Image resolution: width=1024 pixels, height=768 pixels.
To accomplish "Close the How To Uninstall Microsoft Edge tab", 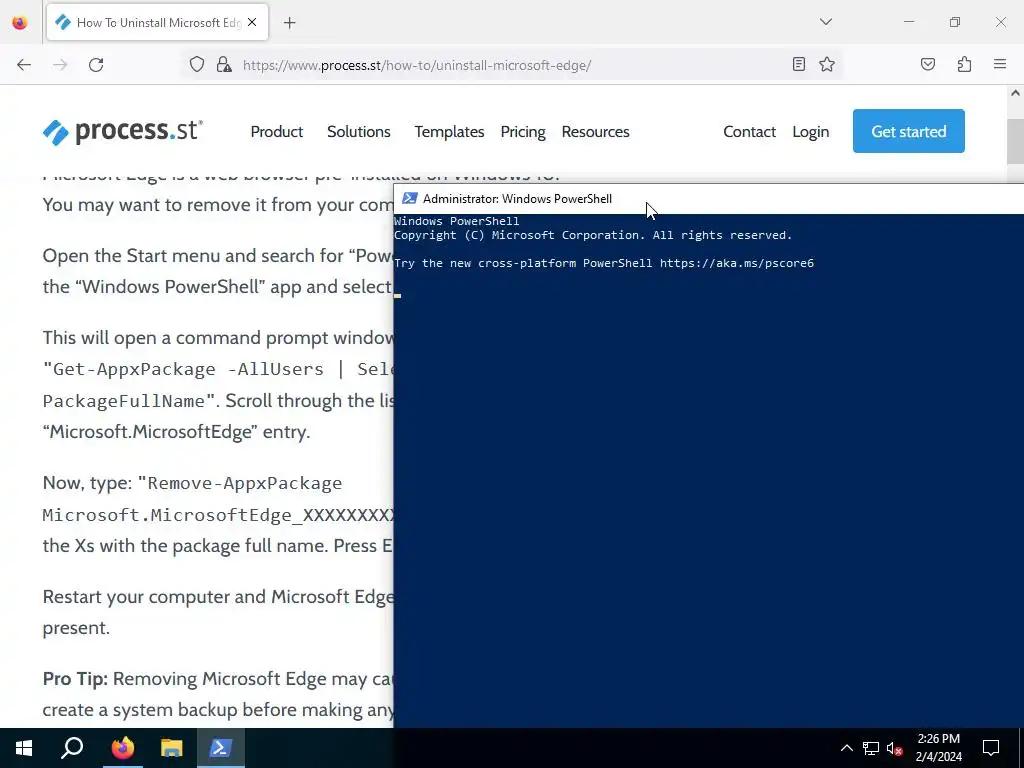I will click(252, 22).
